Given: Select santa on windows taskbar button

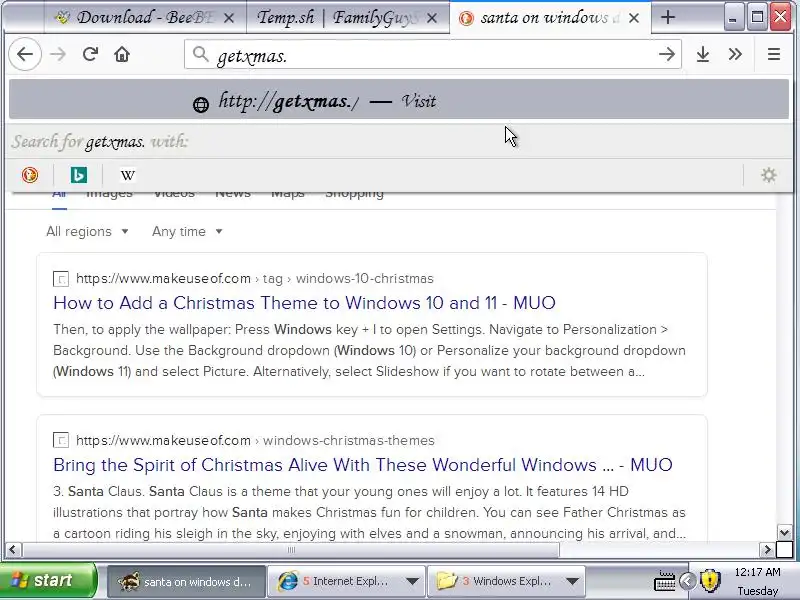Looking at the screenshot, I should [186, 581].
